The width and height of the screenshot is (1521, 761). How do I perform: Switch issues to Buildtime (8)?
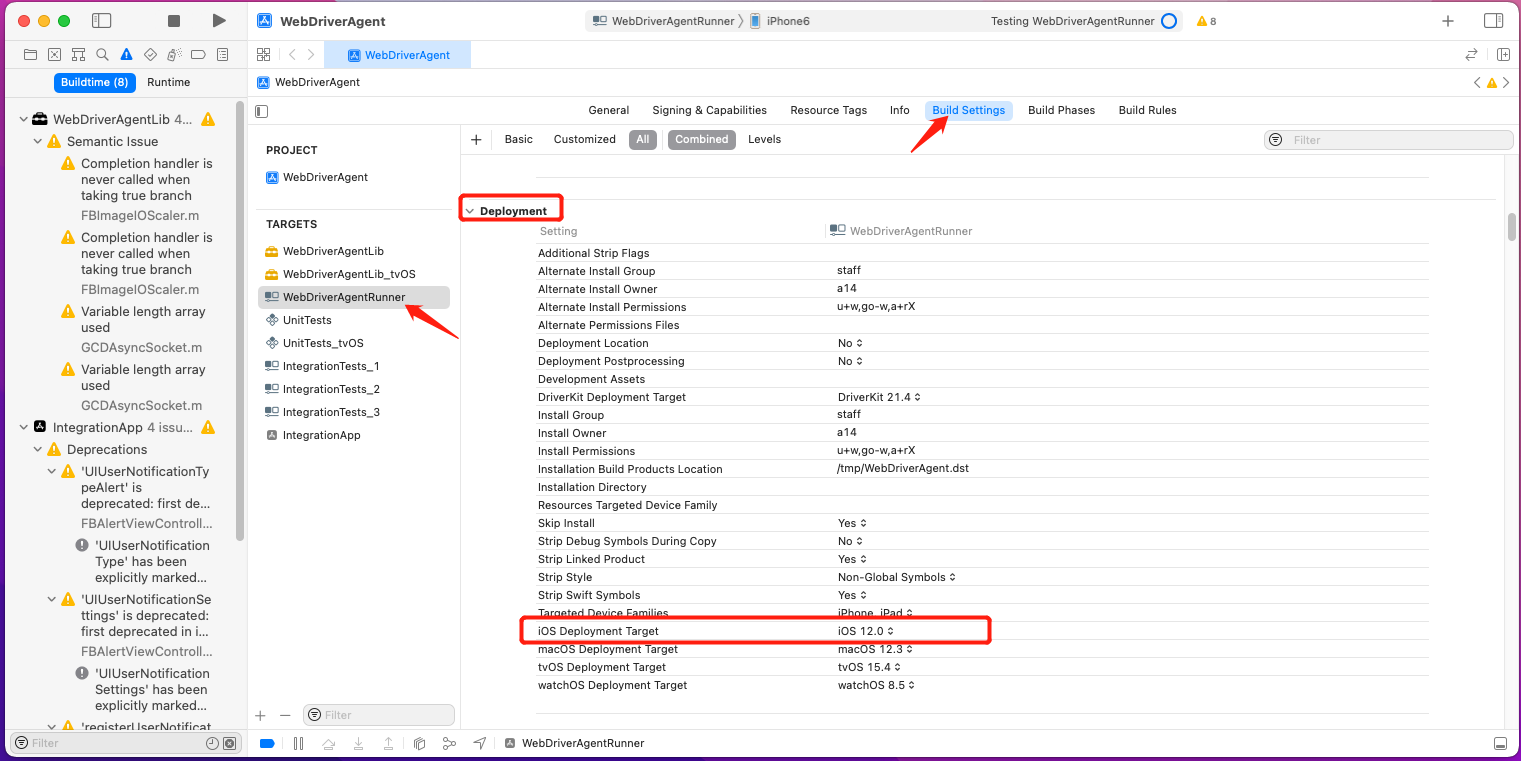[x=94, y=82]
